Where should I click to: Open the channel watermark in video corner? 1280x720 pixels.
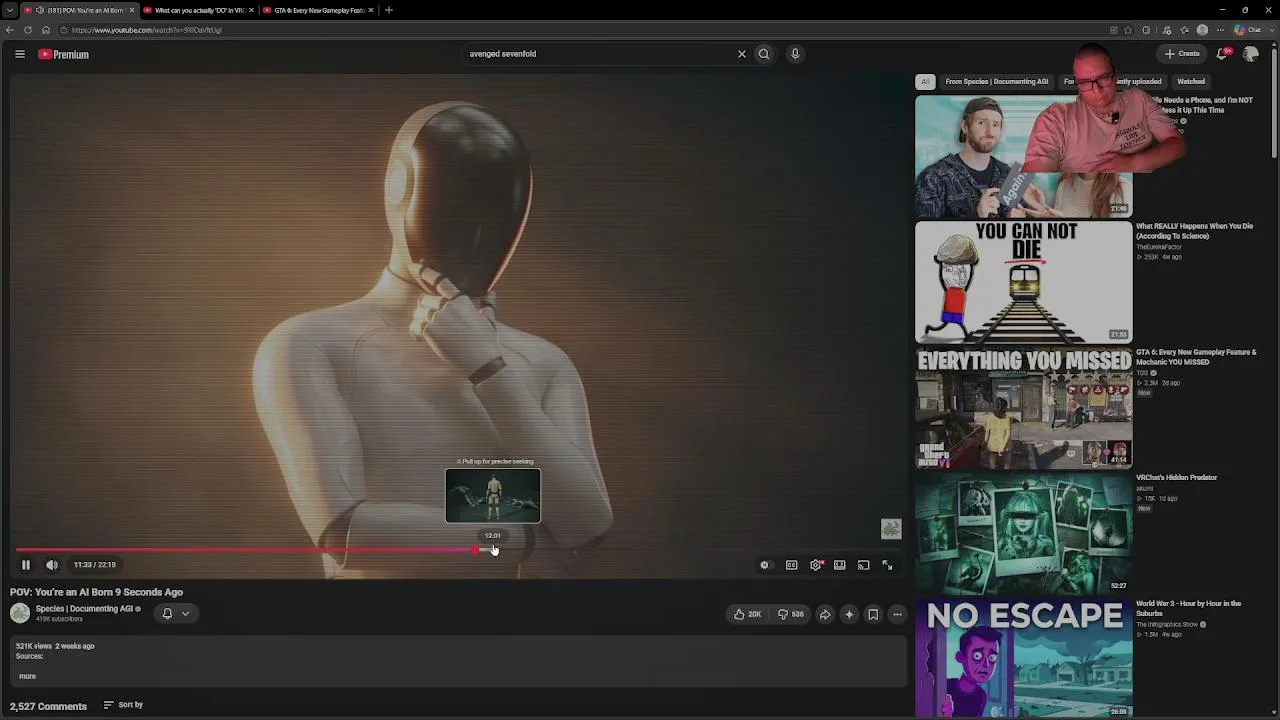[x=891, y=529]
